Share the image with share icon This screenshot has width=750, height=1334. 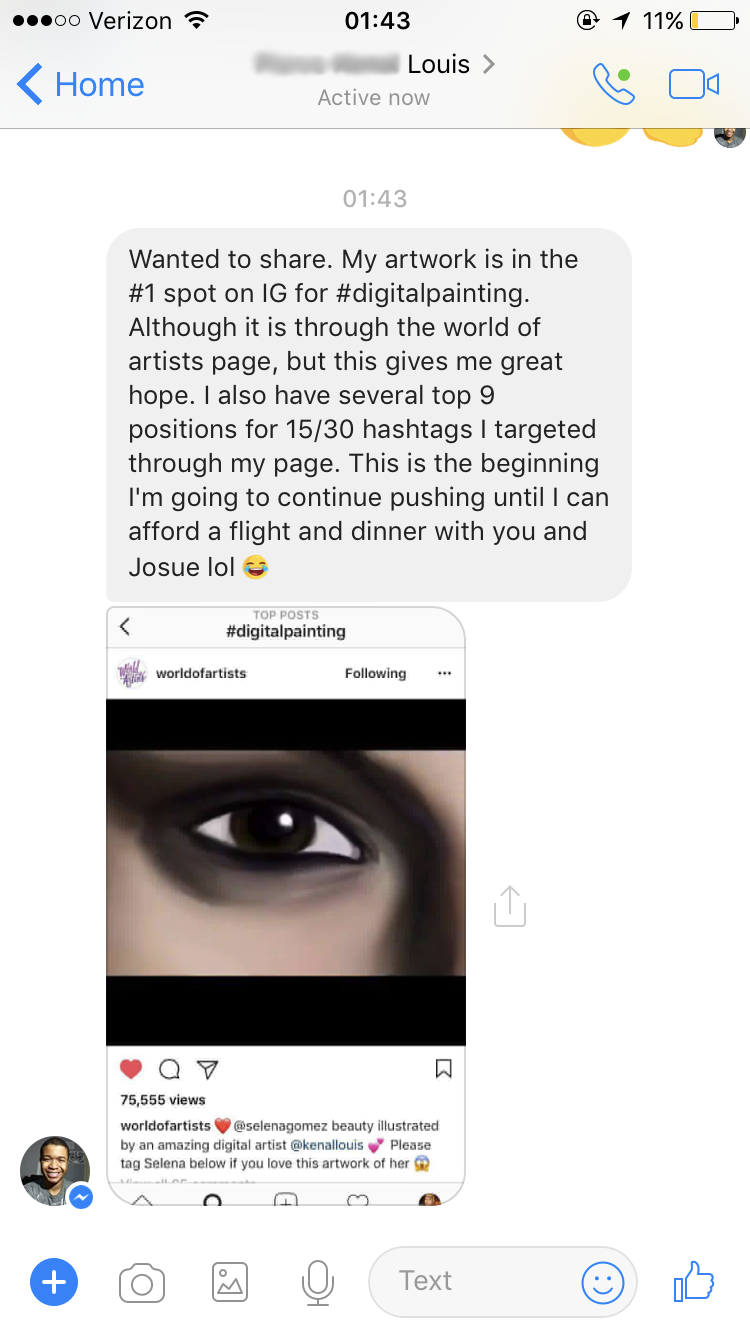tap(510, 905)
